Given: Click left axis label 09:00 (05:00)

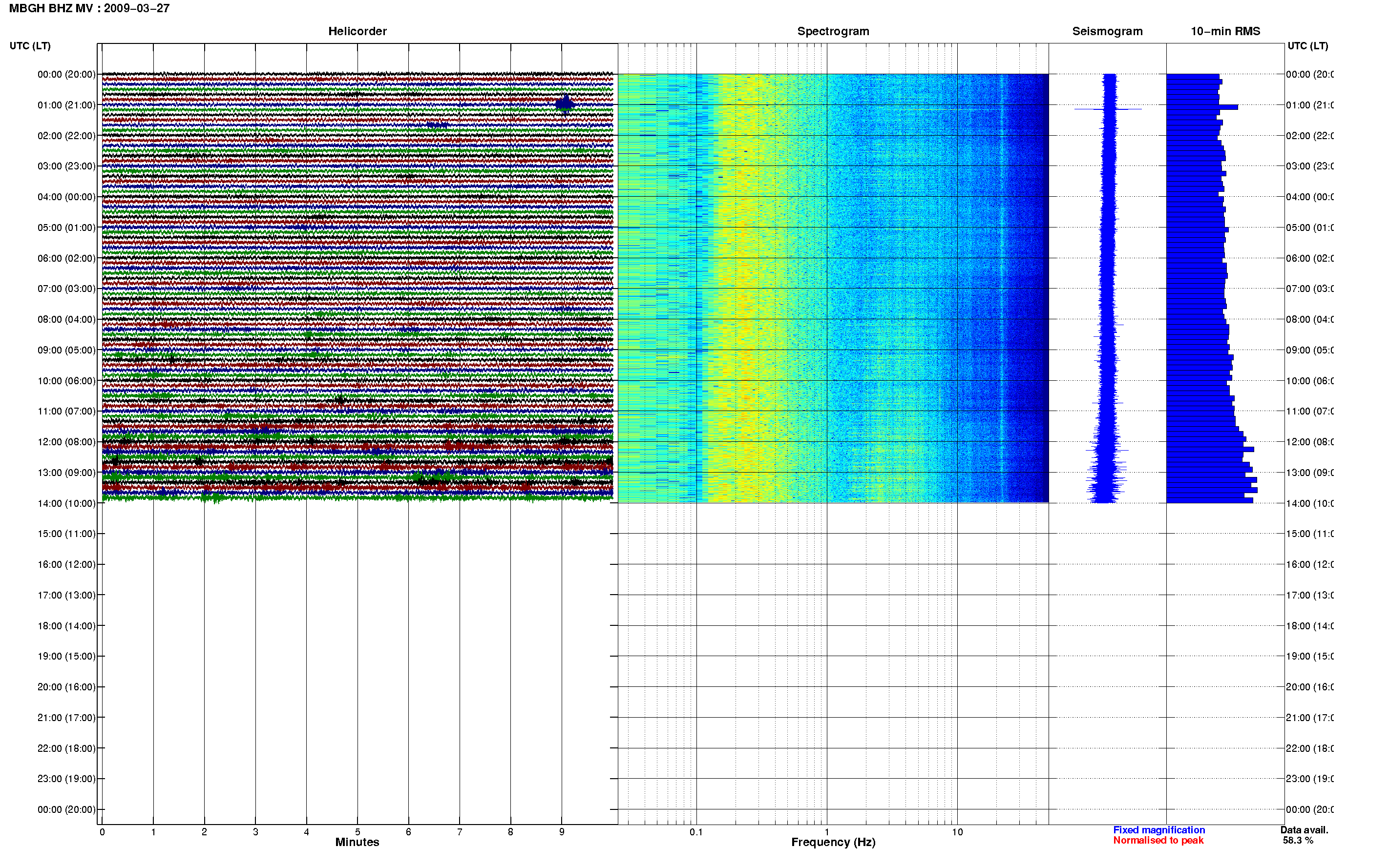Looking at the screenshot, I should click(66, 350).
